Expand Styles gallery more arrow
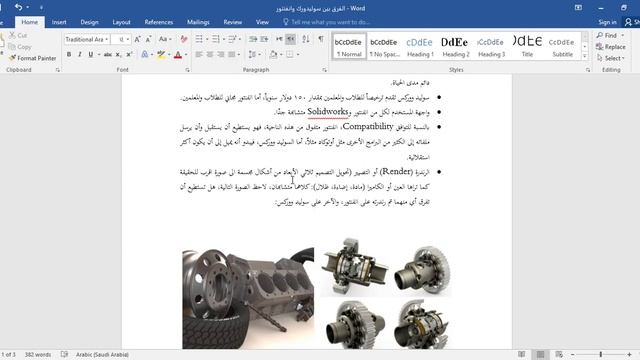Image resolution: width=640 pixels, height=360 pixels. (x=585, y=56)
